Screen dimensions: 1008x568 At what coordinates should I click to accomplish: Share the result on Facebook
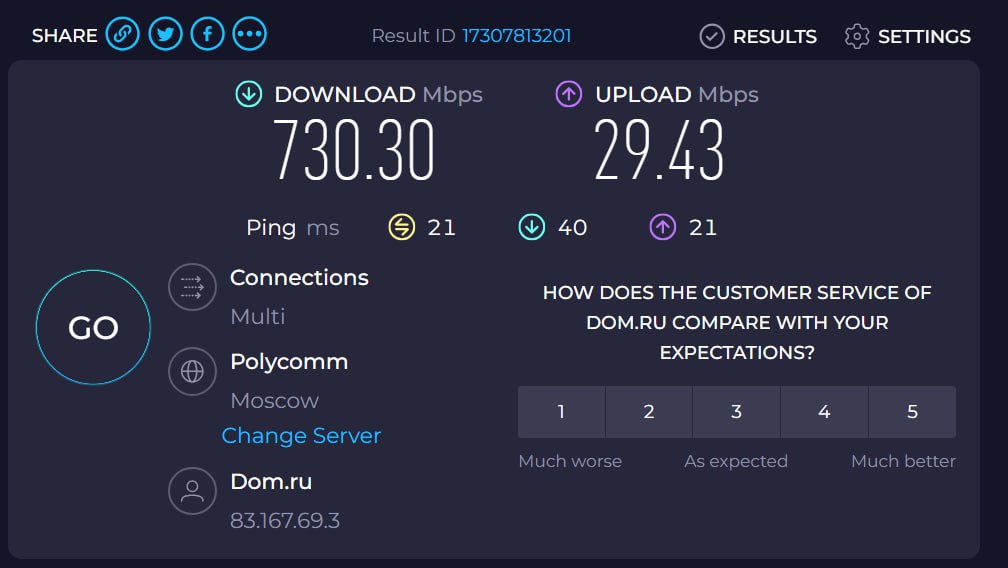208,34
